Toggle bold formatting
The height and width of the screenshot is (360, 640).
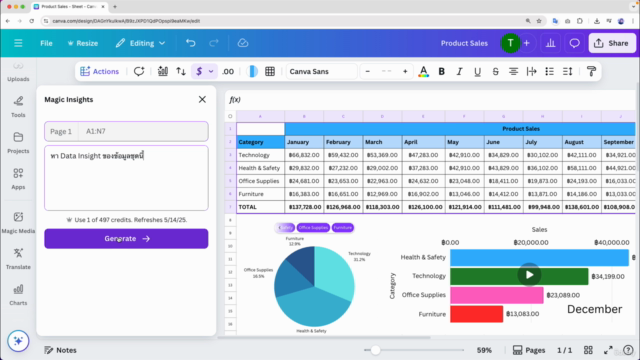coord(441,71)
